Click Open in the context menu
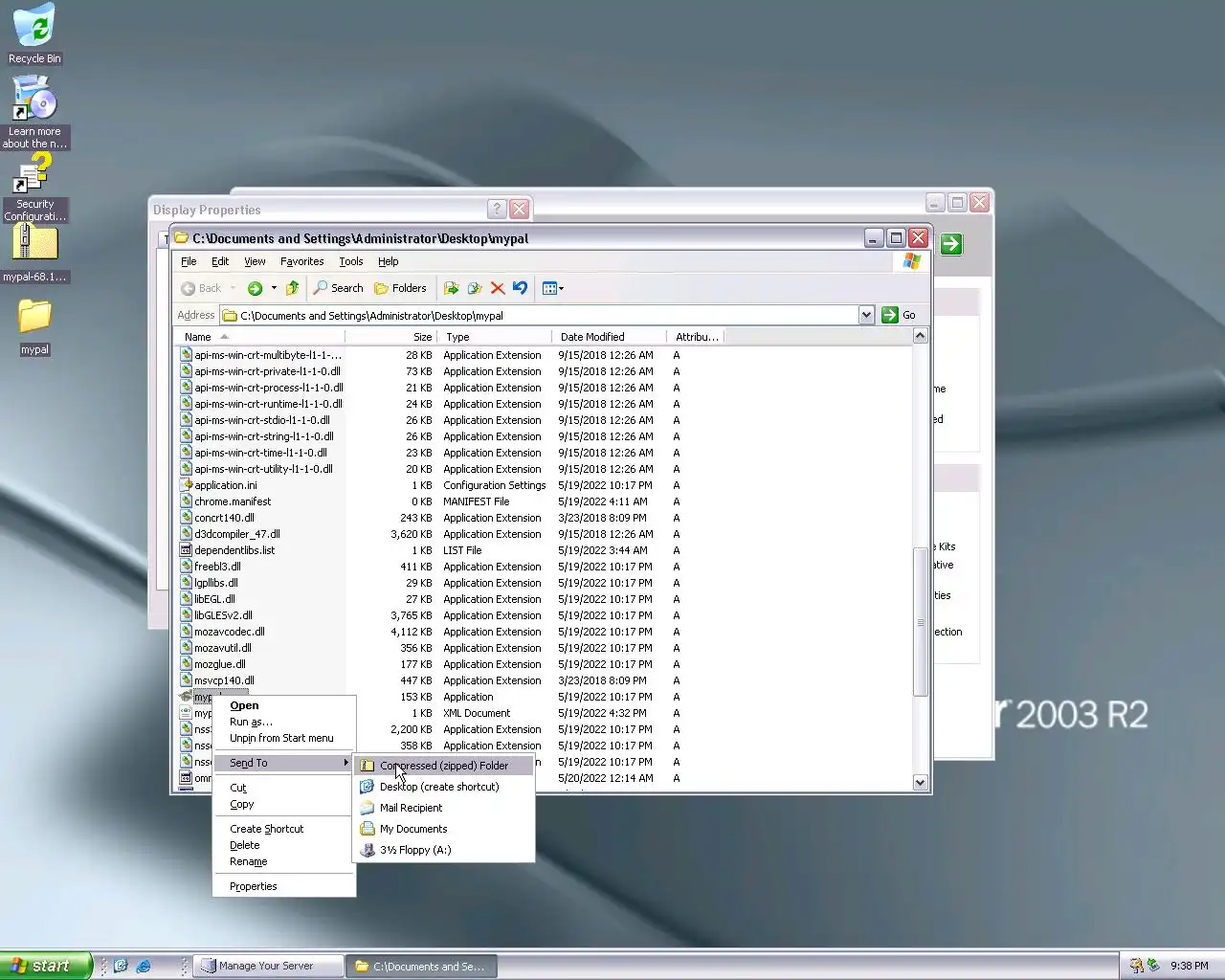1225x980 pixels. point(284,705)
